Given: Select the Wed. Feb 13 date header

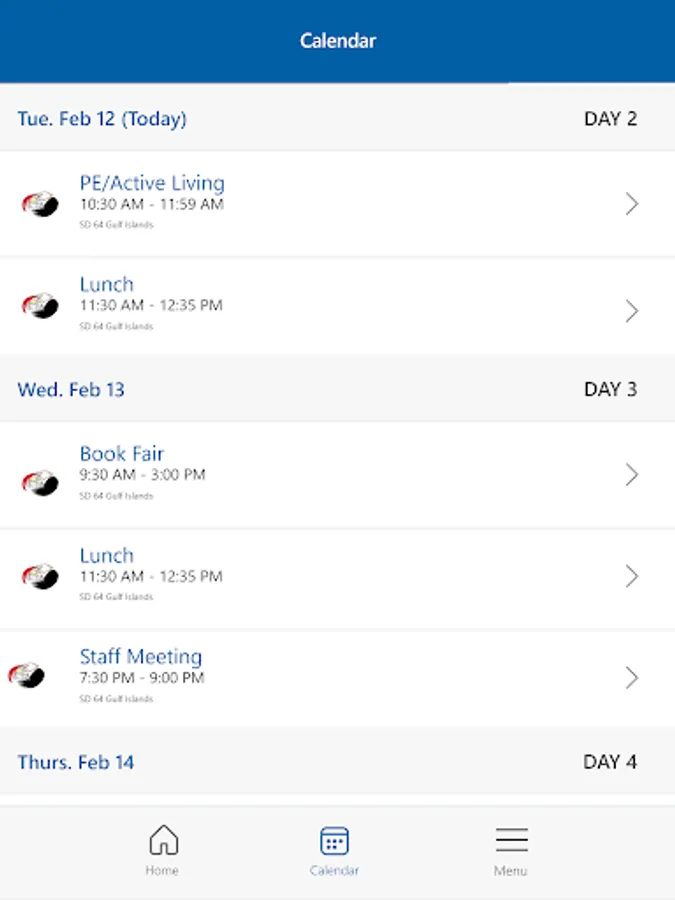Looking at the screenshot, I should [x=71, y=389].
